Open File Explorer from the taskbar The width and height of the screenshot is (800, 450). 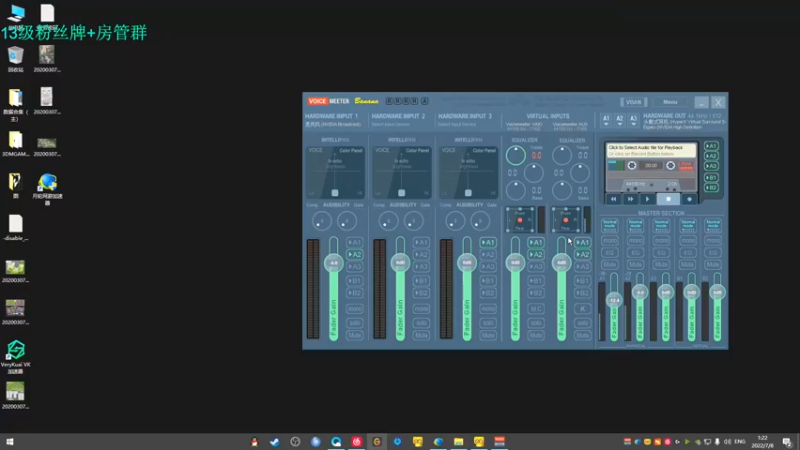point(458,442)
